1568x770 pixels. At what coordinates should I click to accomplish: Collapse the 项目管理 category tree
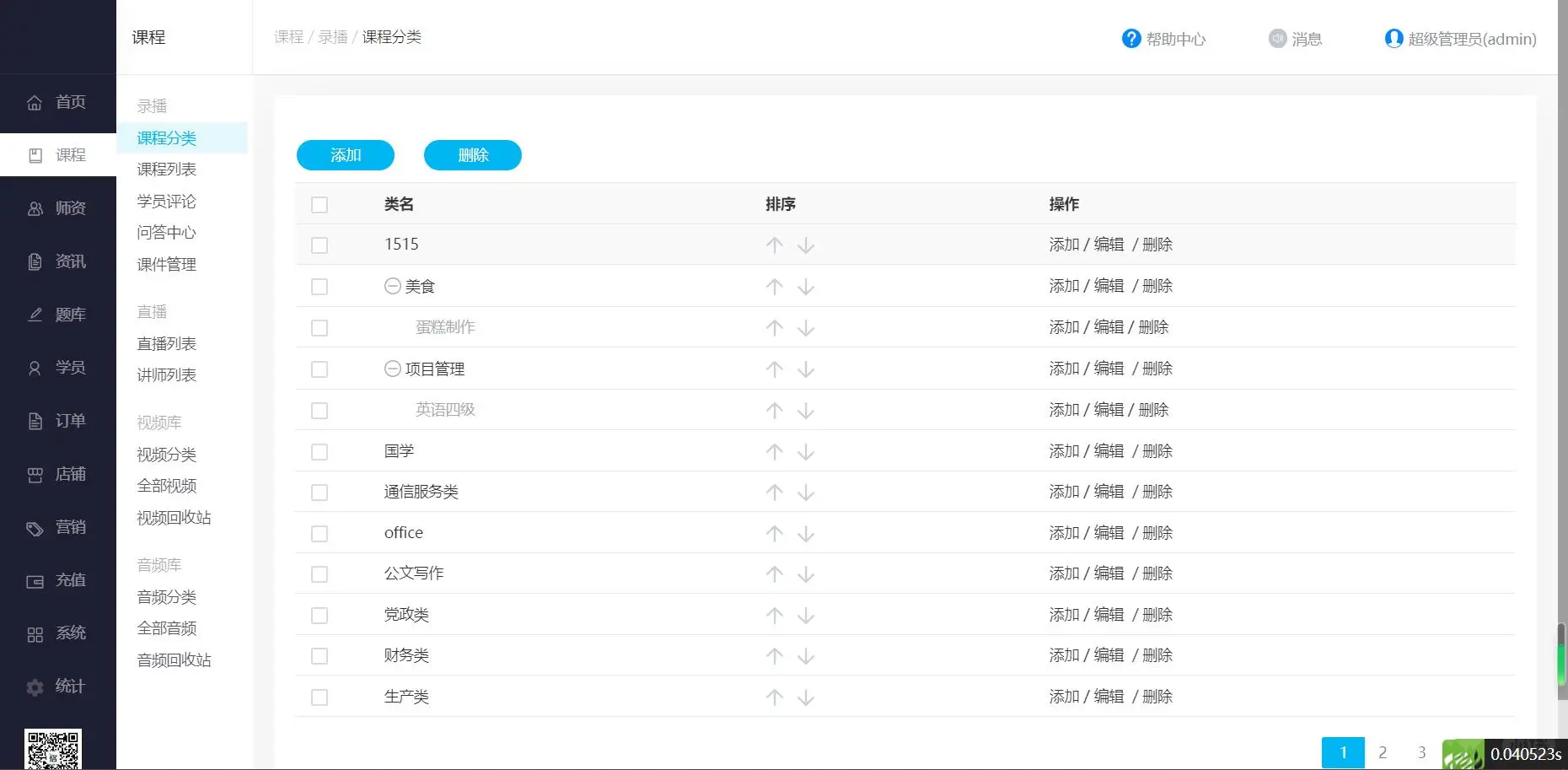(392, 369)
